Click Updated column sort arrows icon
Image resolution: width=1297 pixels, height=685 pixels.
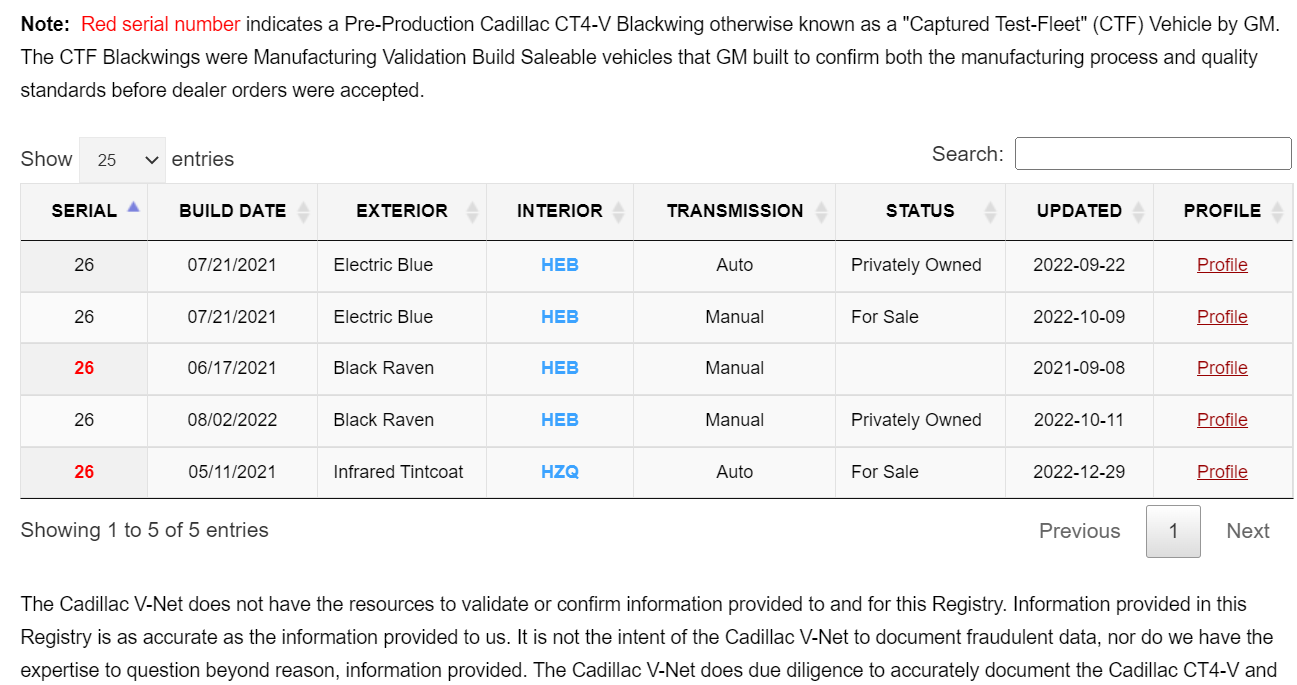[x=1139, y=211]
